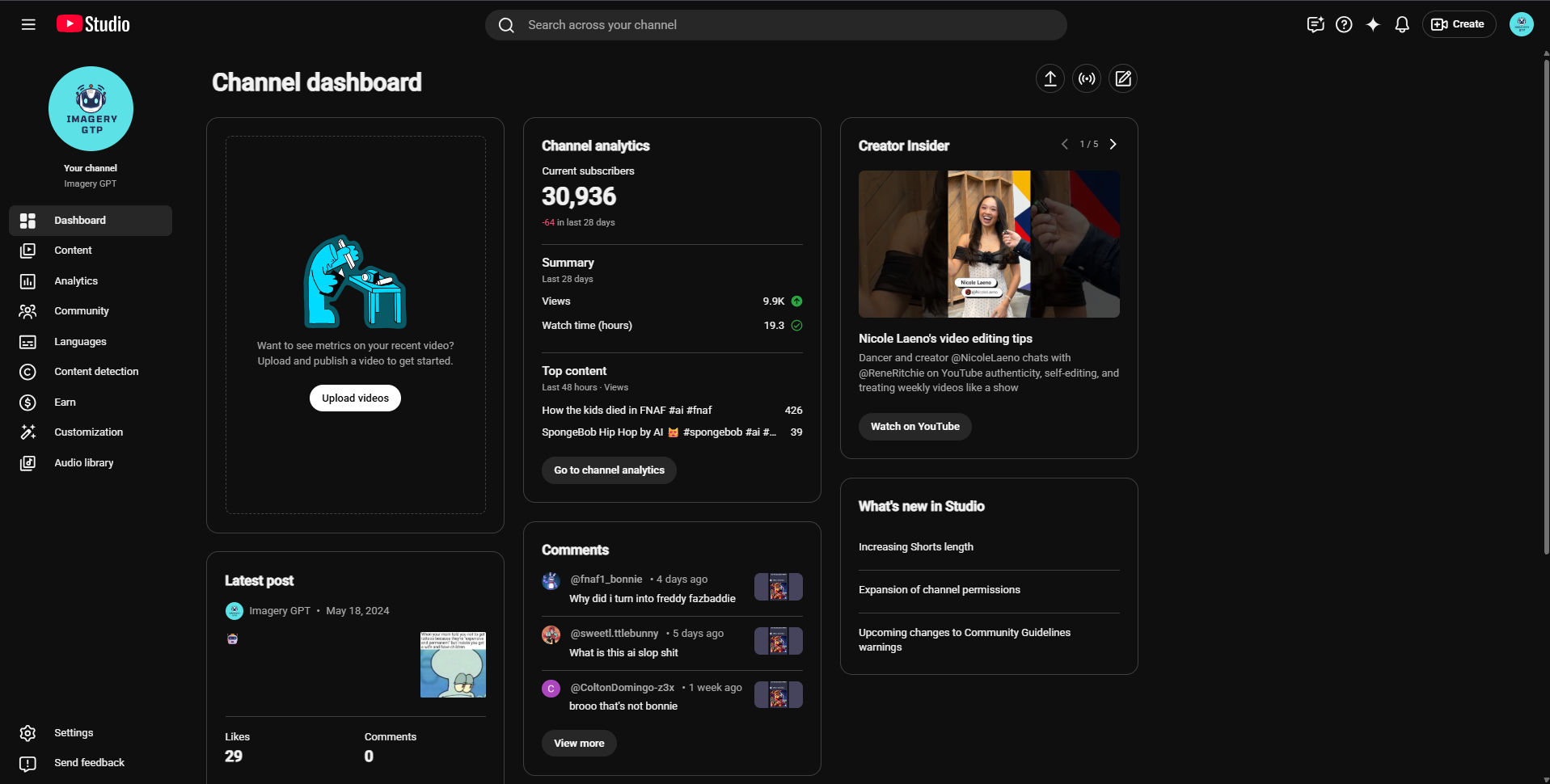Click the Customization magic wand icon

[x=27, y=432]
